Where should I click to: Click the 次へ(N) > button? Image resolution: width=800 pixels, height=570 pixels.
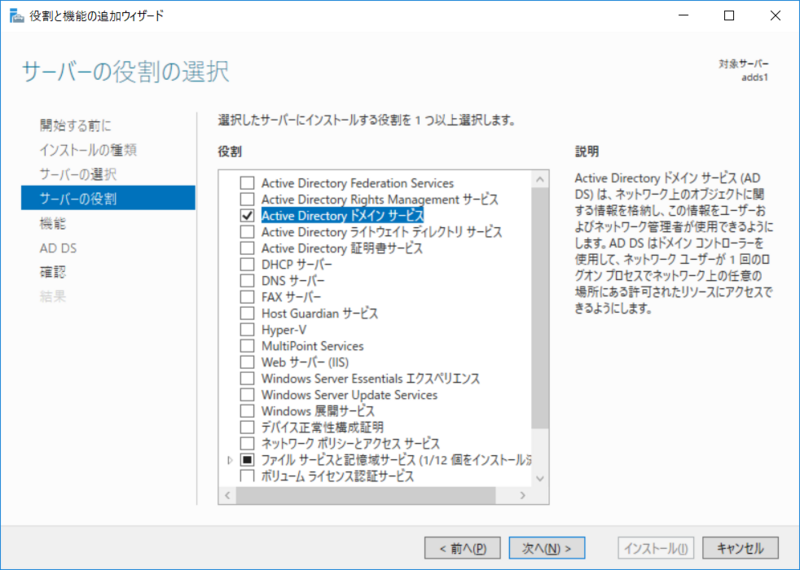(x=547, y=549)
